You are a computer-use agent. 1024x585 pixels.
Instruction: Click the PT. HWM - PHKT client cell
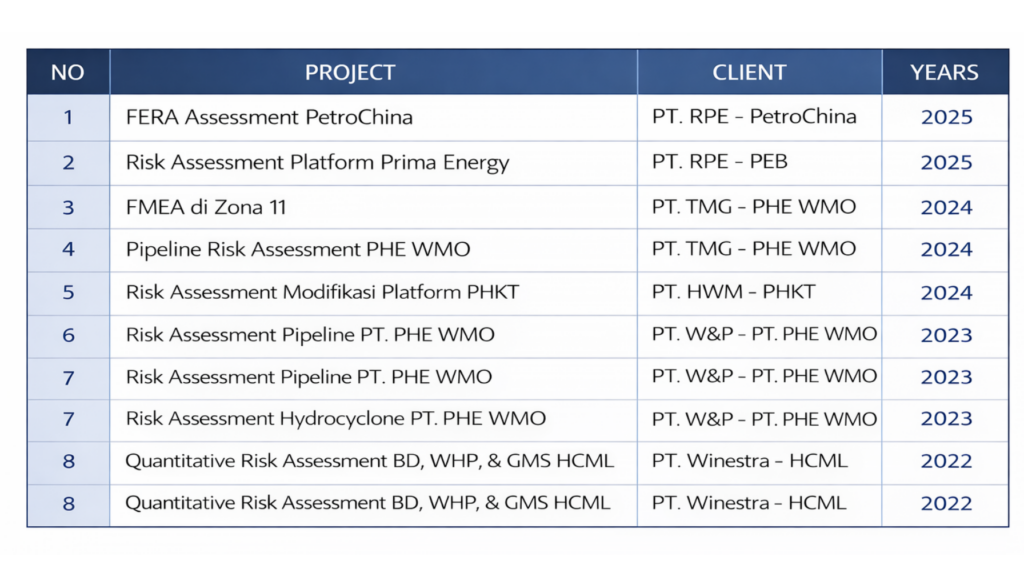pos(734,292)
